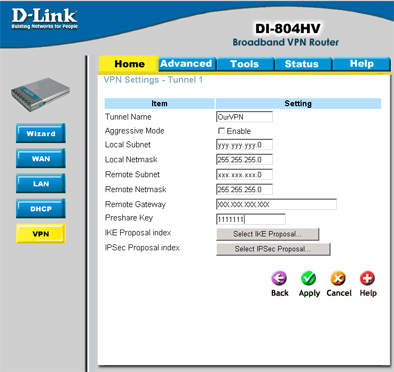Open the Tools tab
The height and width of the screenshot is (372, 394).
coord(245,64)
